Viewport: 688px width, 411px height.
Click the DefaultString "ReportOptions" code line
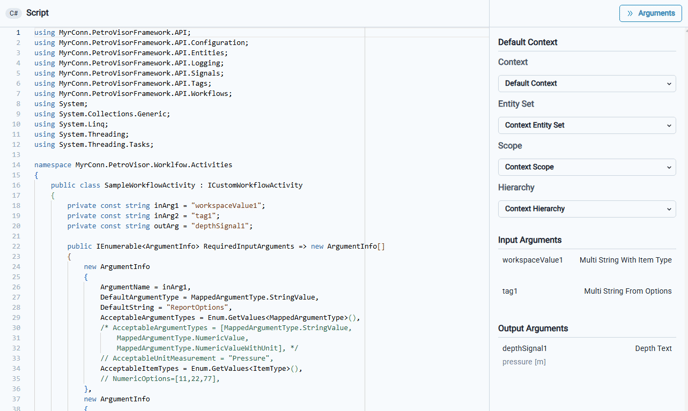(x=171, y=307)
